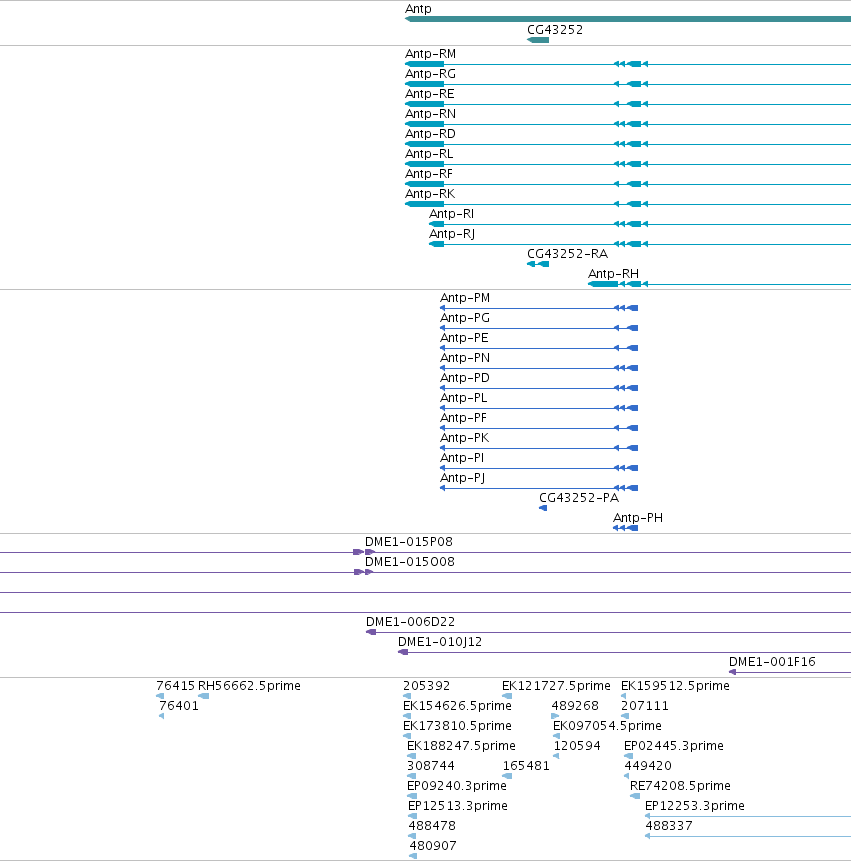Click the EP09240.3prime EST
The width and height of the screenshot is (851, 861).
[412, 796]
